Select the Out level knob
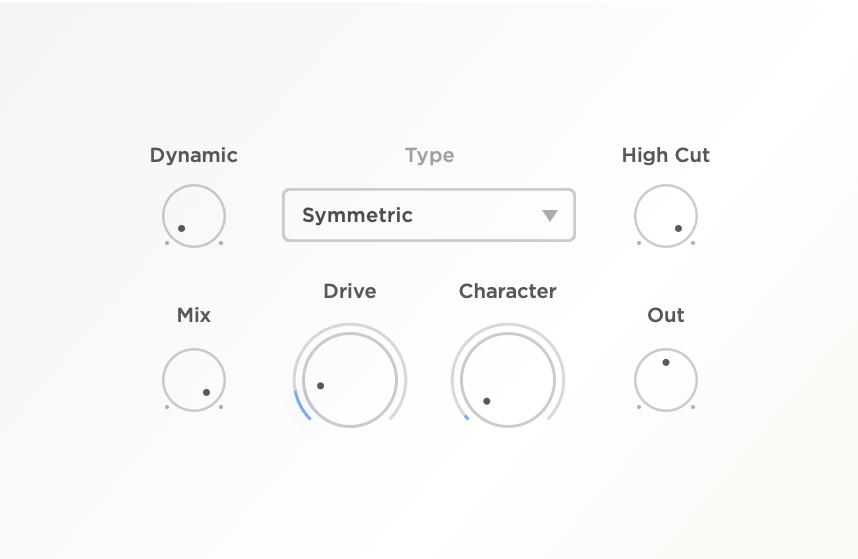 (x=666, y=379)
